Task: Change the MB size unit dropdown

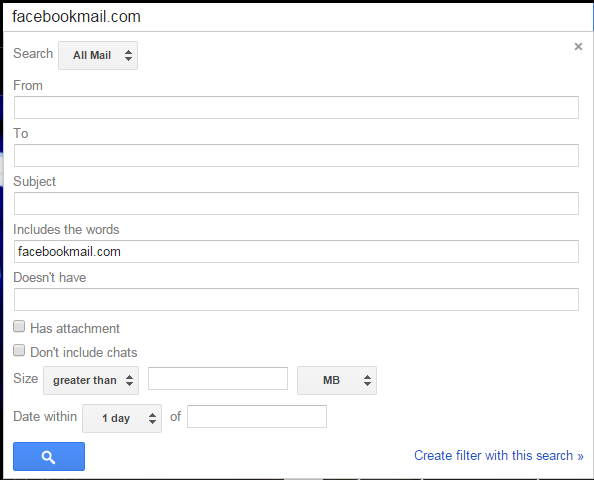Action: [x=337, y=380]
